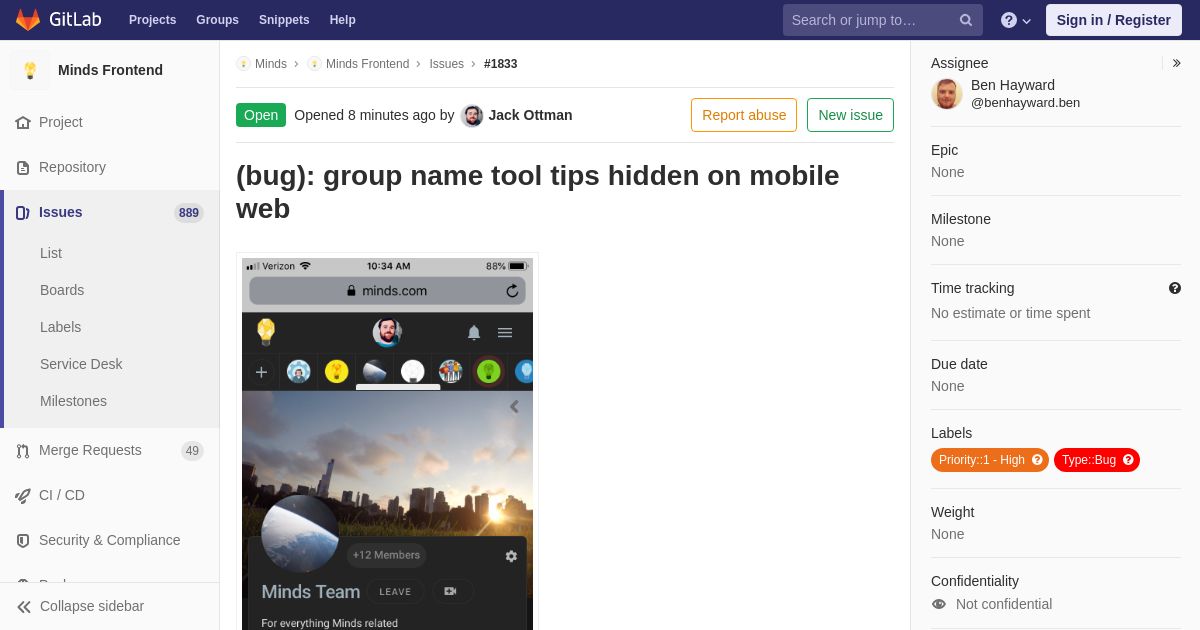This screenshot has width=1200, height=630.
Task: Click the GitLab logo in the header
Action: (56, 20)
